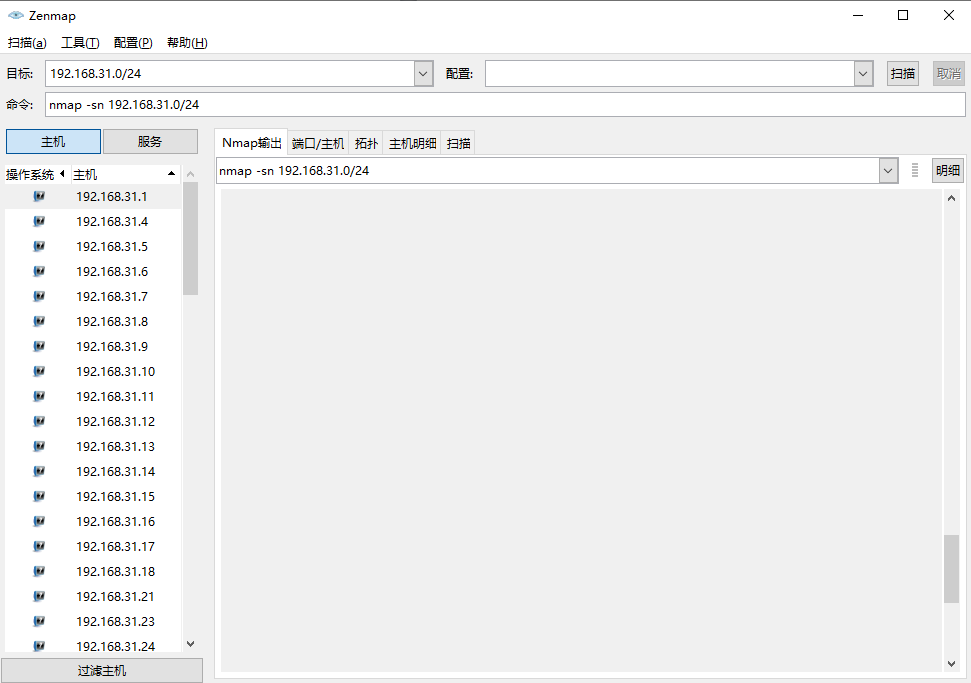The height and width of the screenshot is (683, 971).
Task: Click the OS icon beside host 192.168.31.7
Action: 39,296
